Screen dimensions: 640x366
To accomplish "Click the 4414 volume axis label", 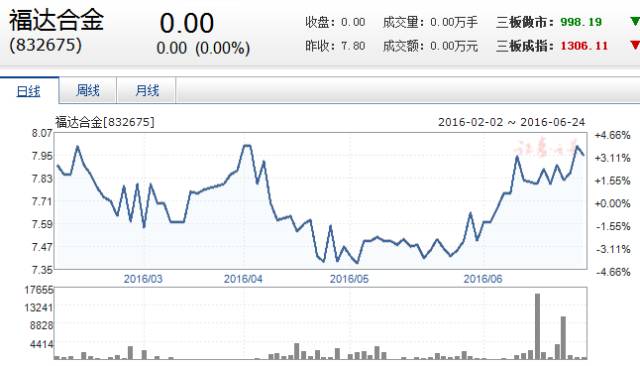I will point(42,344).
